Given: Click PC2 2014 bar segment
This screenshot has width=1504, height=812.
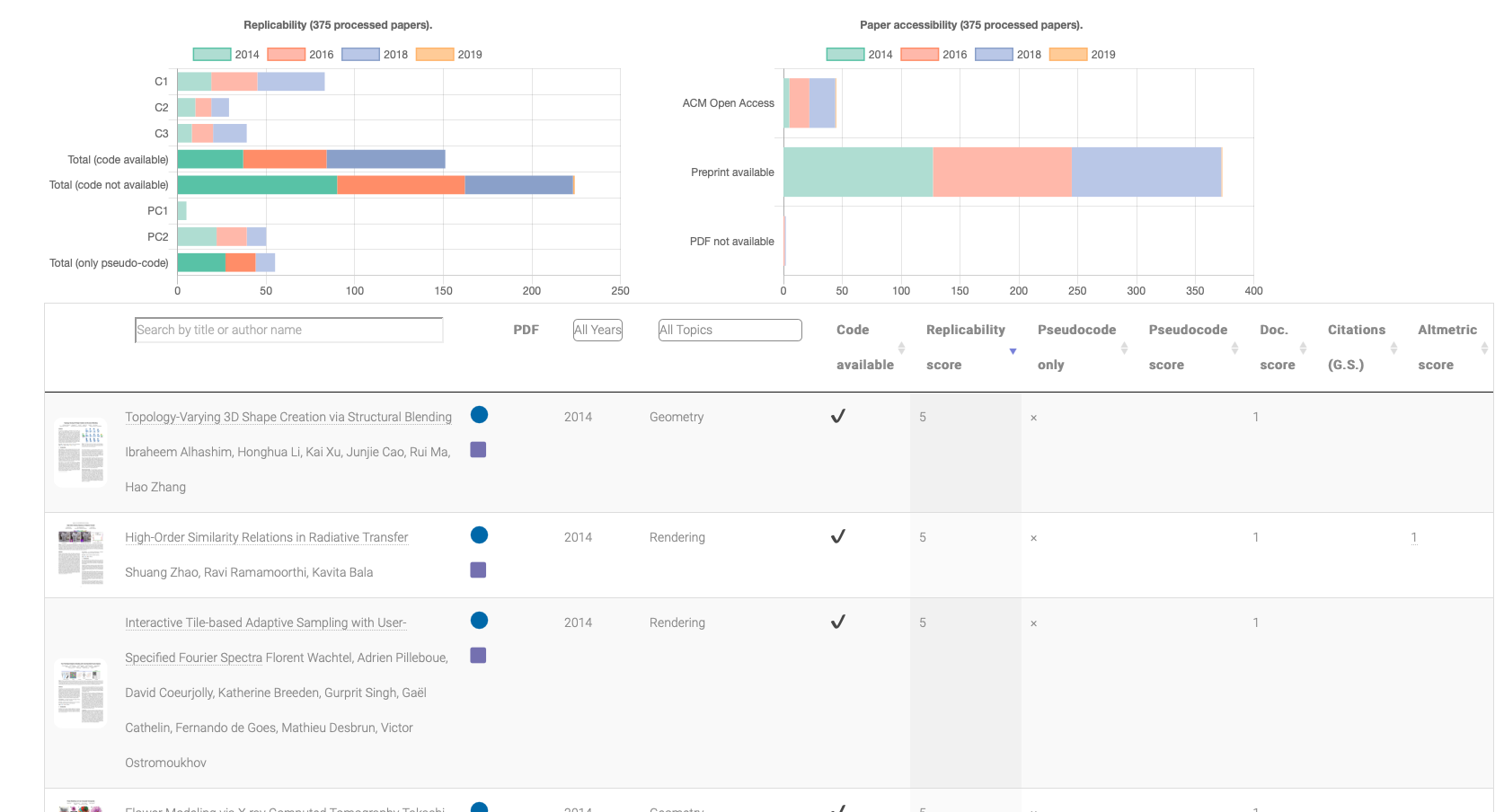Looking at the screenshot, I should [197, 237].
